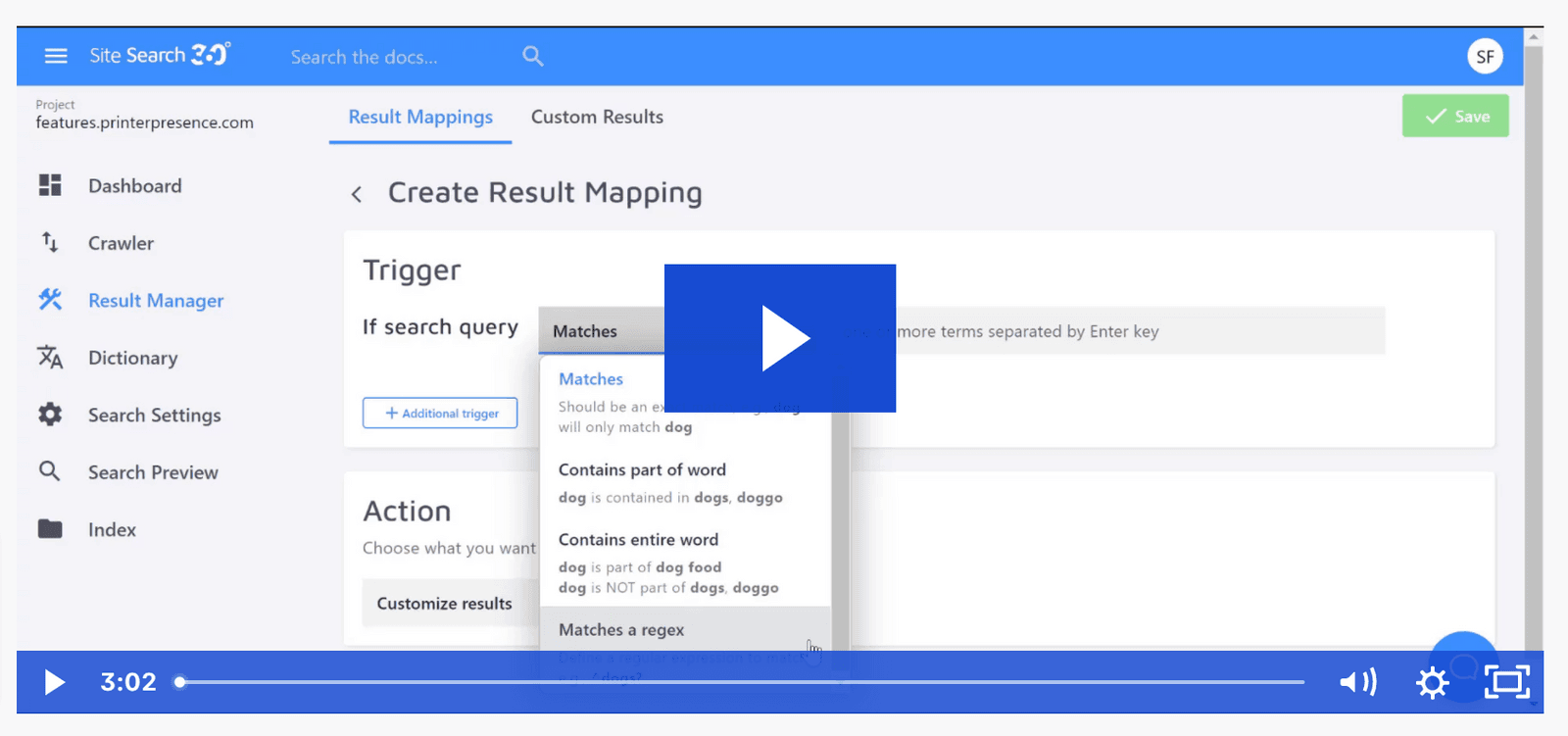Open Result Manager in sidebar
1568x736 pixels.
coord(156,300)
